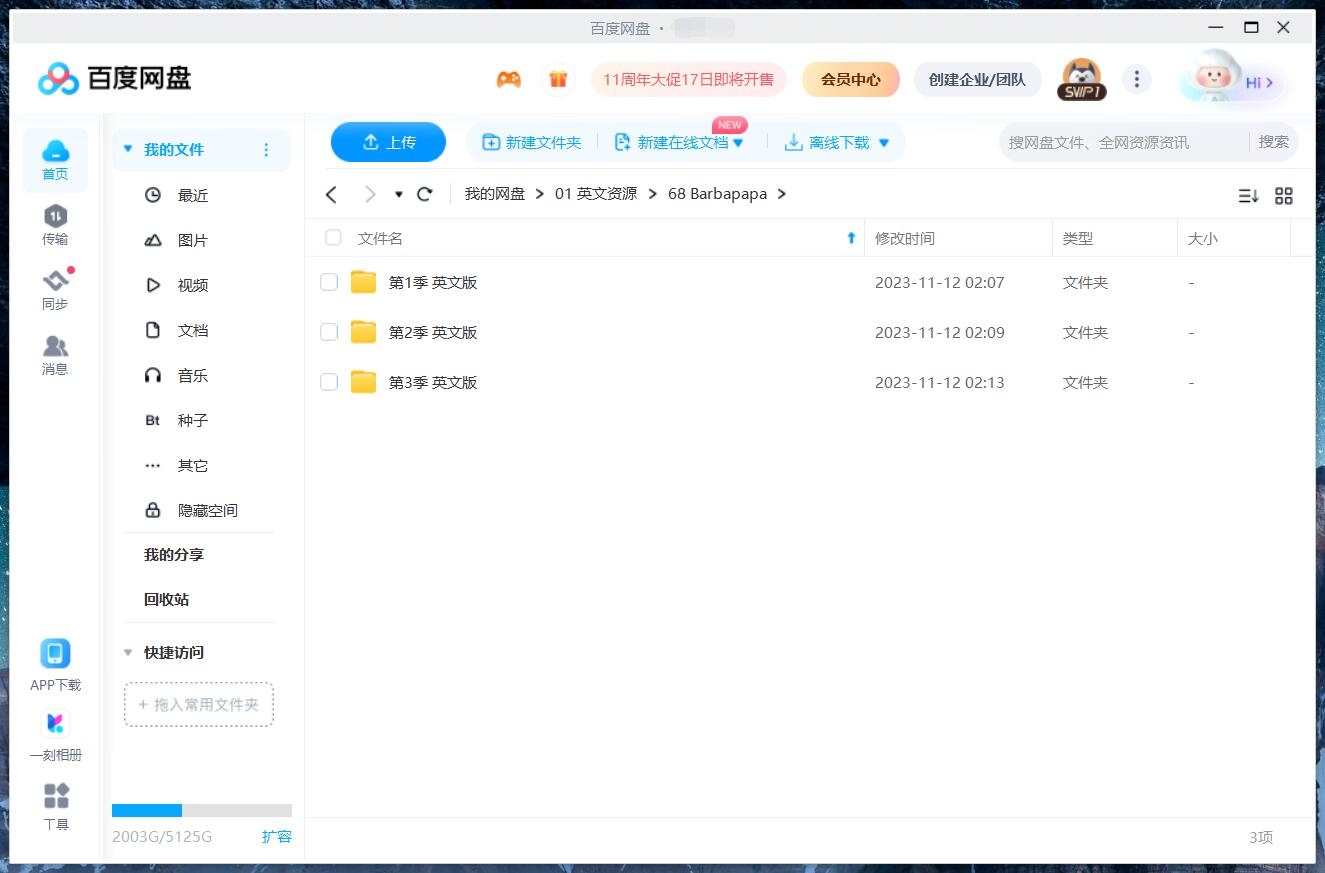Screen dimensions: 1325x873
Task: Click the 上传 upload button
Action: click(x=388, y=142)
